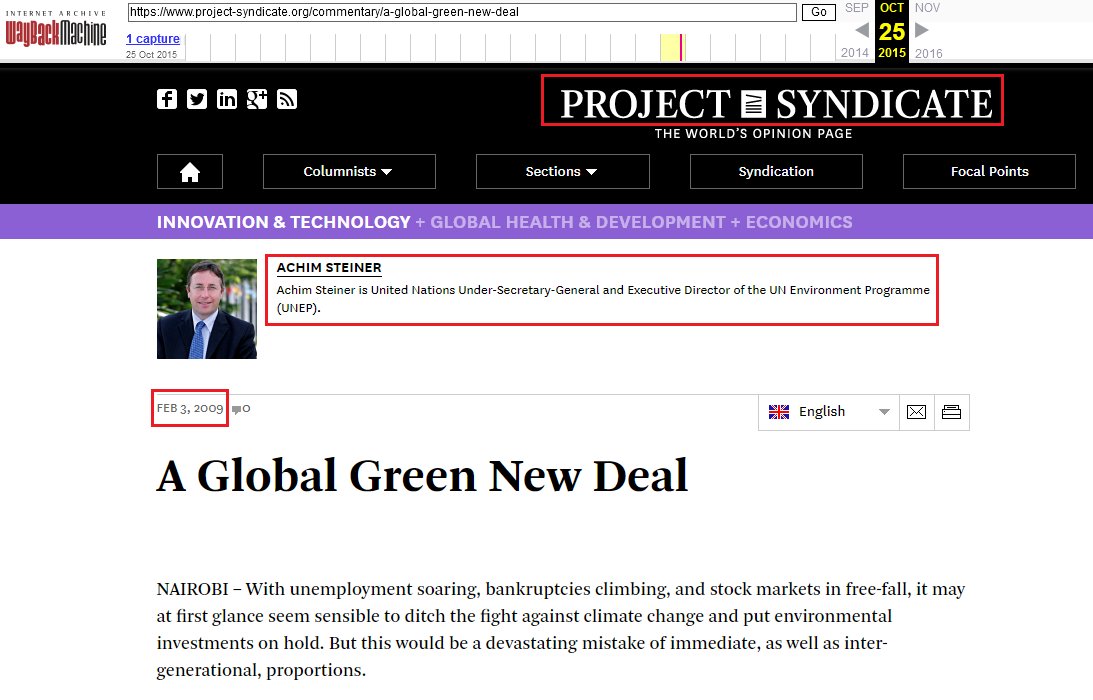Open the English language selector
The width and height of the screenshot is (1093, 700).
coord(829,412)
